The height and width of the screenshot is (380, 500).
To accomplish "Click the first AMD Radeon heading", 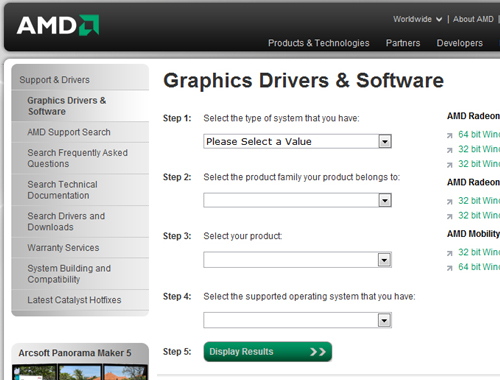I will [x=473, y=116].
